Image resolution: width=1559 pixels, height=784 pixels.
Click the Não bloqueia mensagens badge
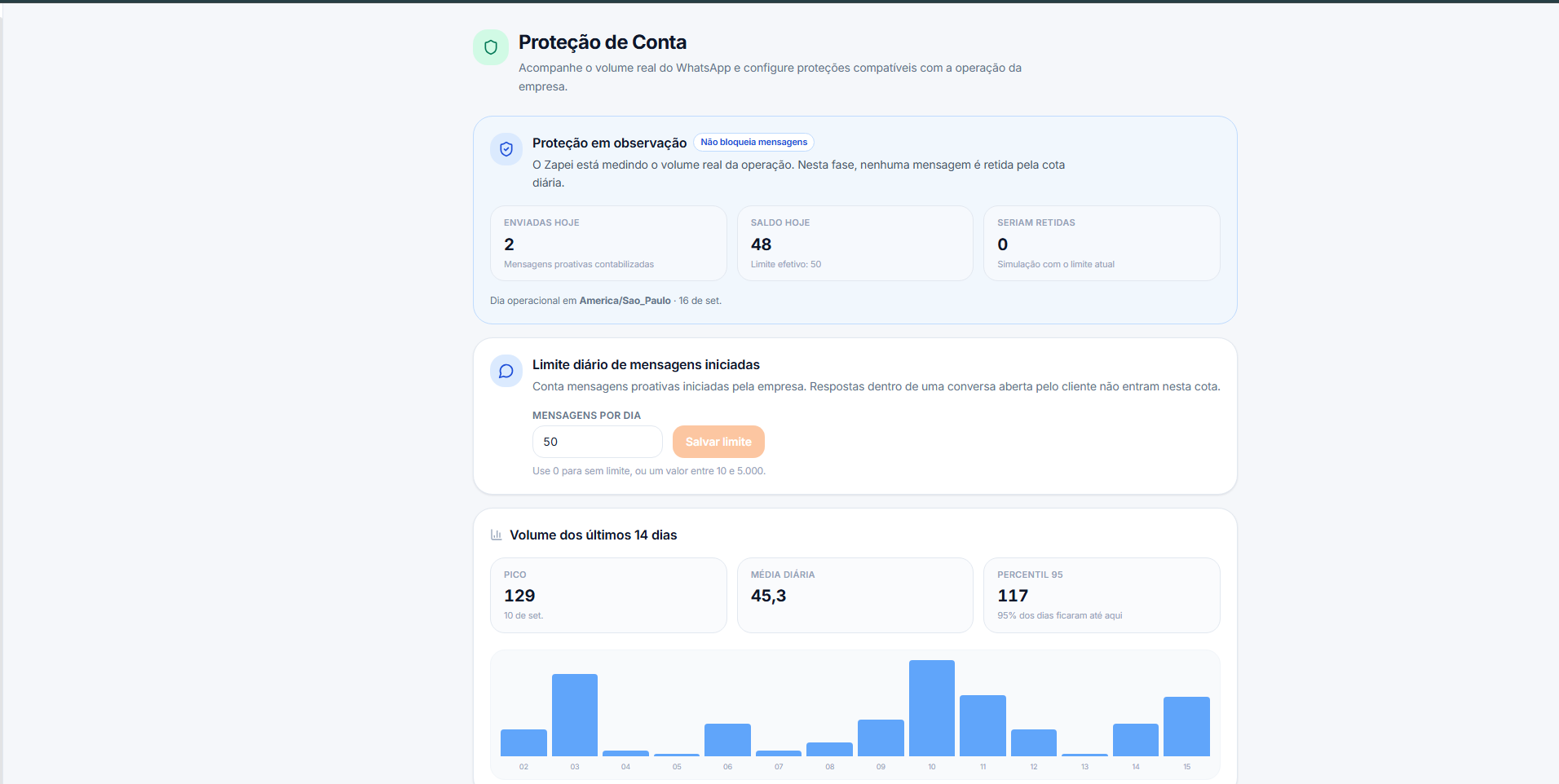point(753,142)
